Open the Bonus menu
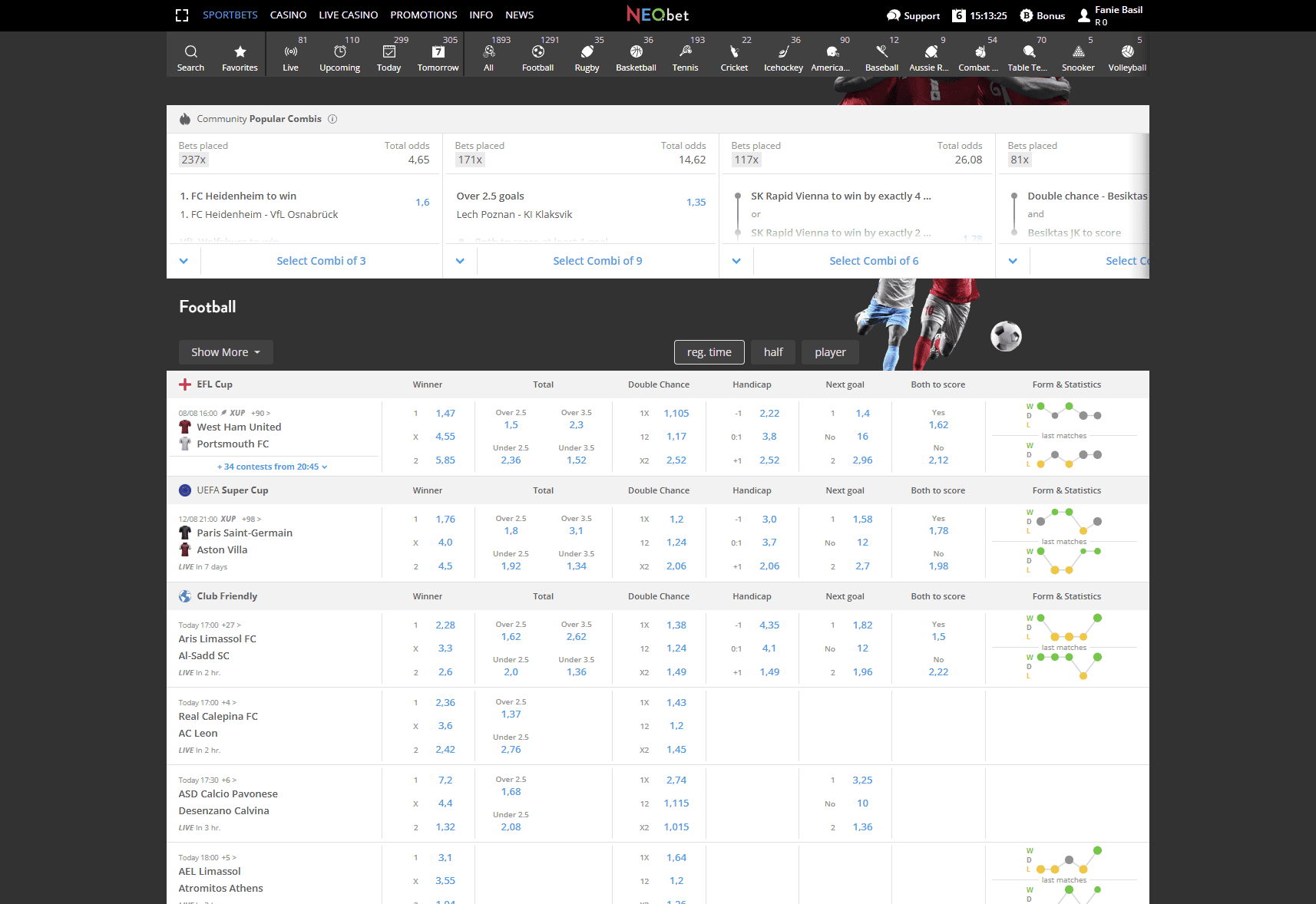The image size is (1316, 904). click(x=1042, y=15)
